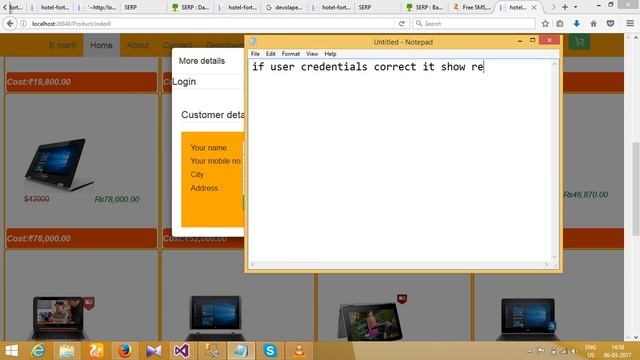640x360 pixels.
Task: Open the Notepad Format menu
Action: 291,54
